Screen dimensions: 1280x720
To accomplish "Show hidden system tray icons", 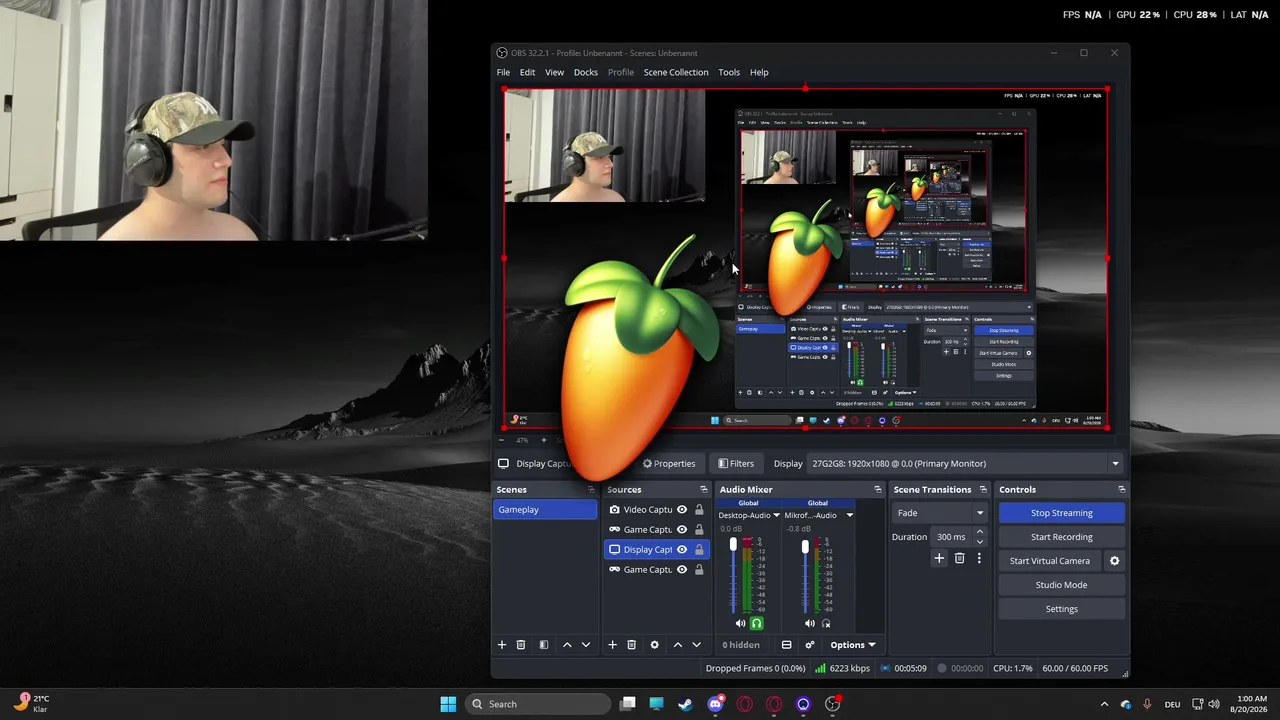I will [1104, 704].
